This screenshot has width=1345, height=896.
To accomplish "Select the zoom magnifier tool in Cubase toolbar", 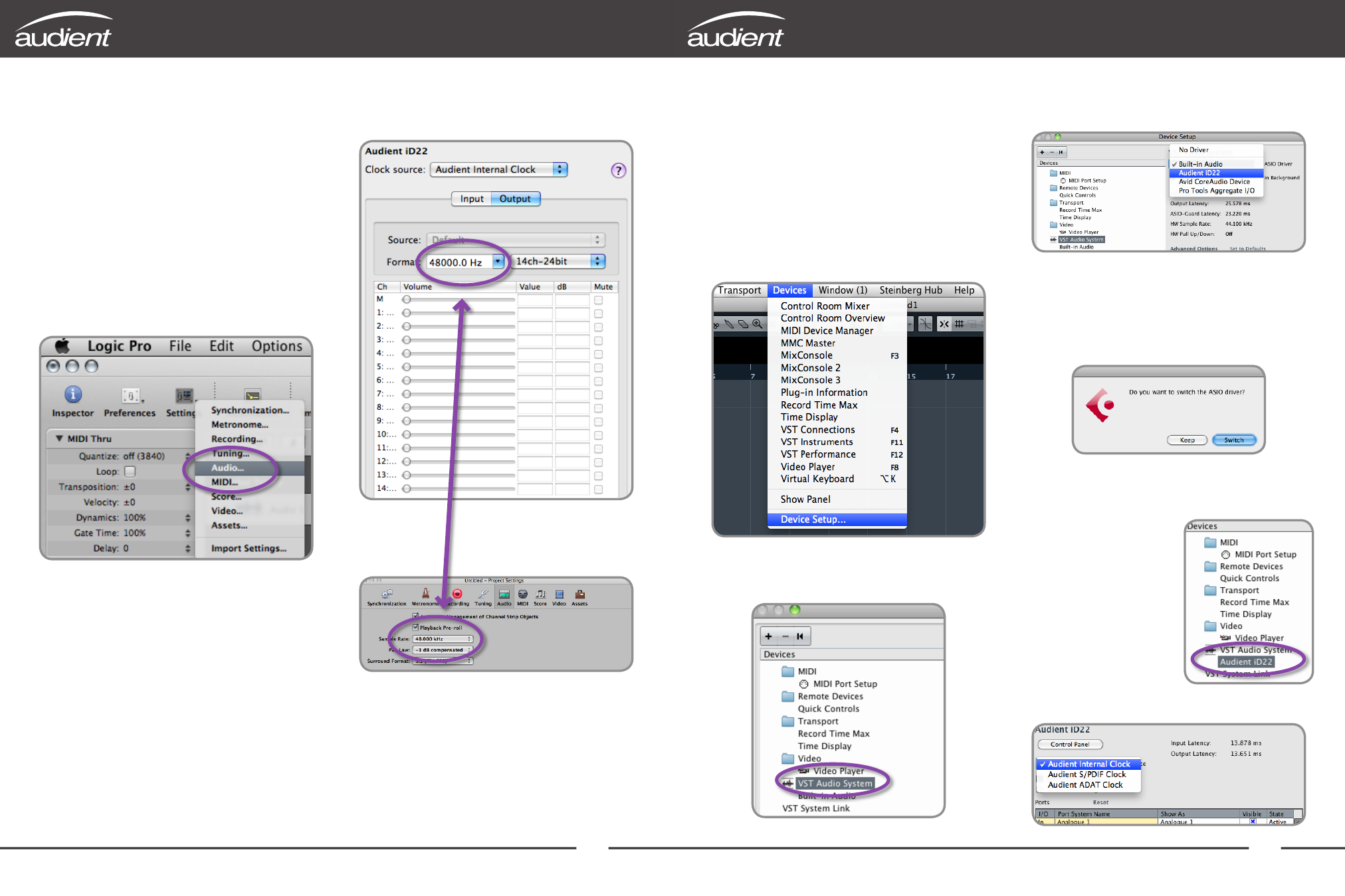I will click(x=758, y=324).
